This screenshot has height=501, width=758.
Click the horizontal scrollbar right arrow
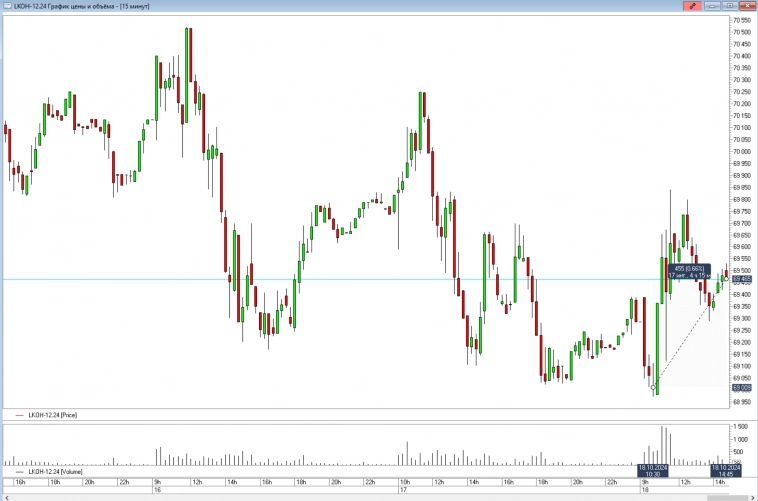(751, 498)
